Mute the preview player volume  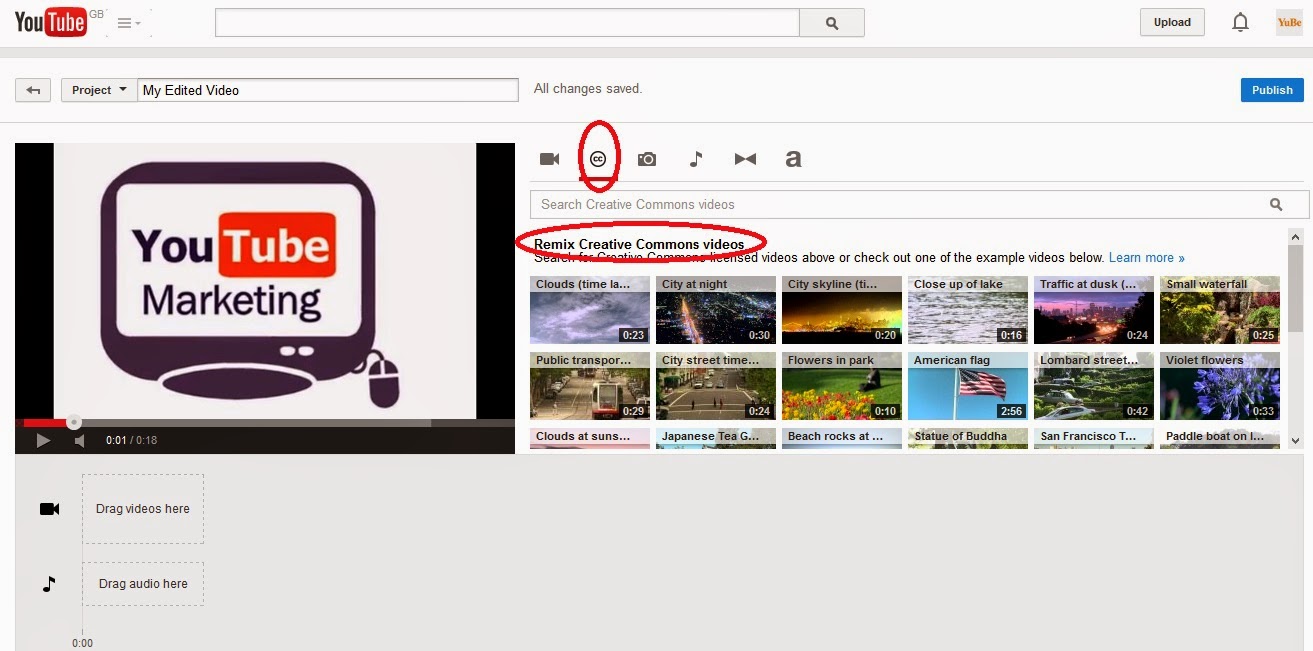click(80, 440)
